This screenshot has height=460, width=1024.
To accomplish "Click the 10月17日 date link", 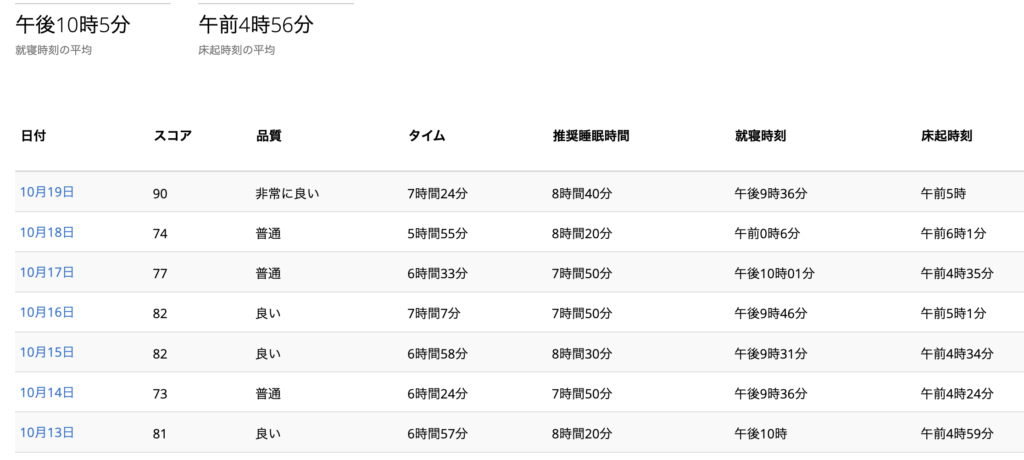I will coord(47,272).
